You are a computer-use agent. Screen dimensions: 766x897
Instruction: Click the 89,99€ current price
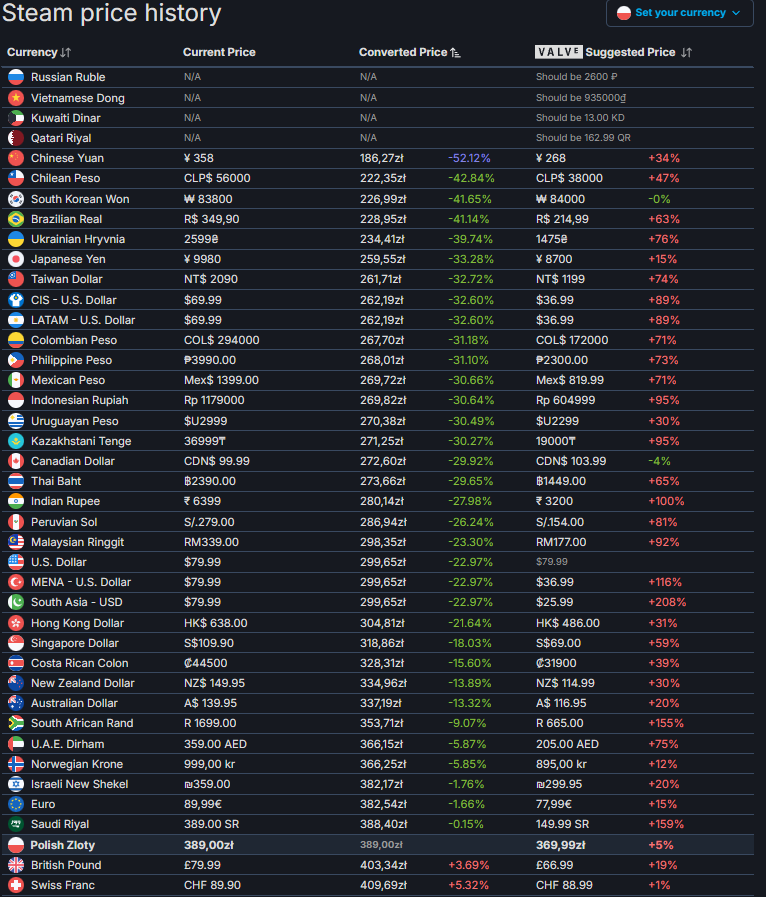point(203,804)
